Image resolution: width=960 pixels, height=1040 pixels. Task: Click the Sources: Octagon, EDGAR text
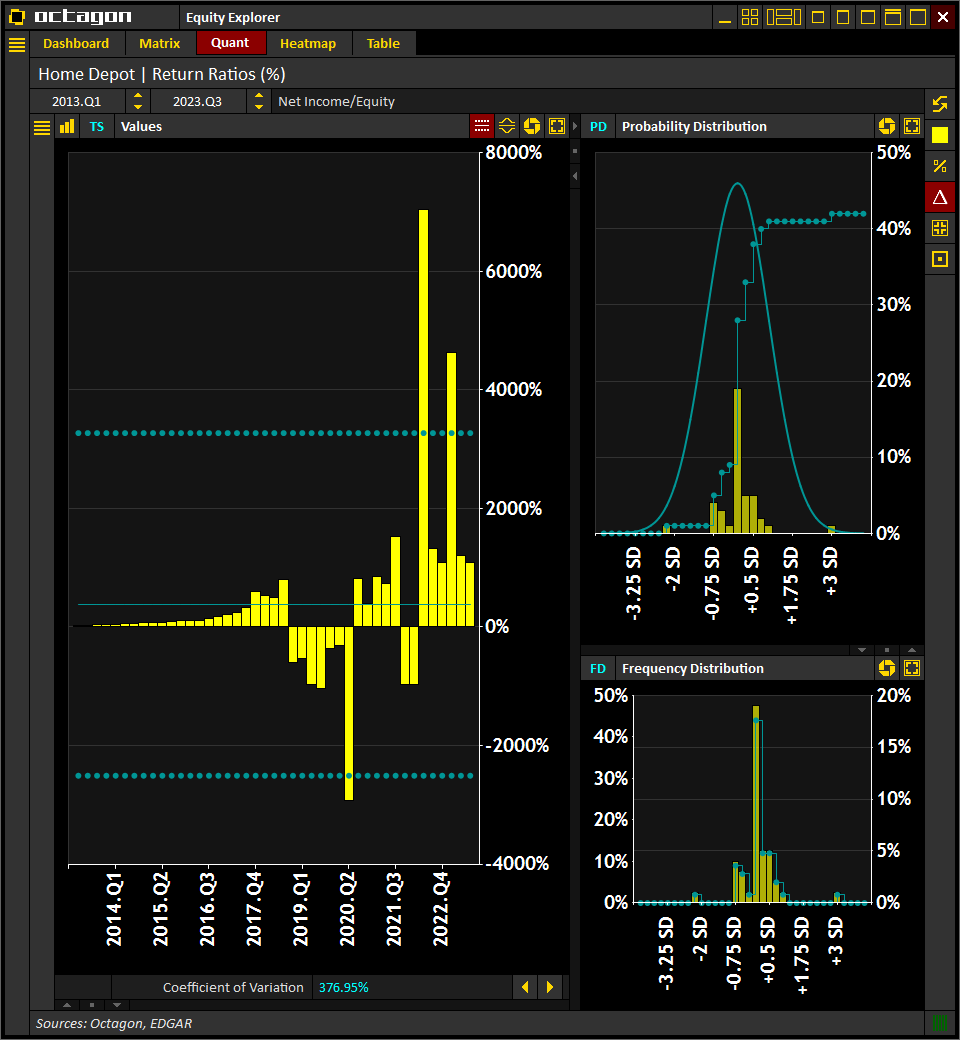[x=114, y=1023]
